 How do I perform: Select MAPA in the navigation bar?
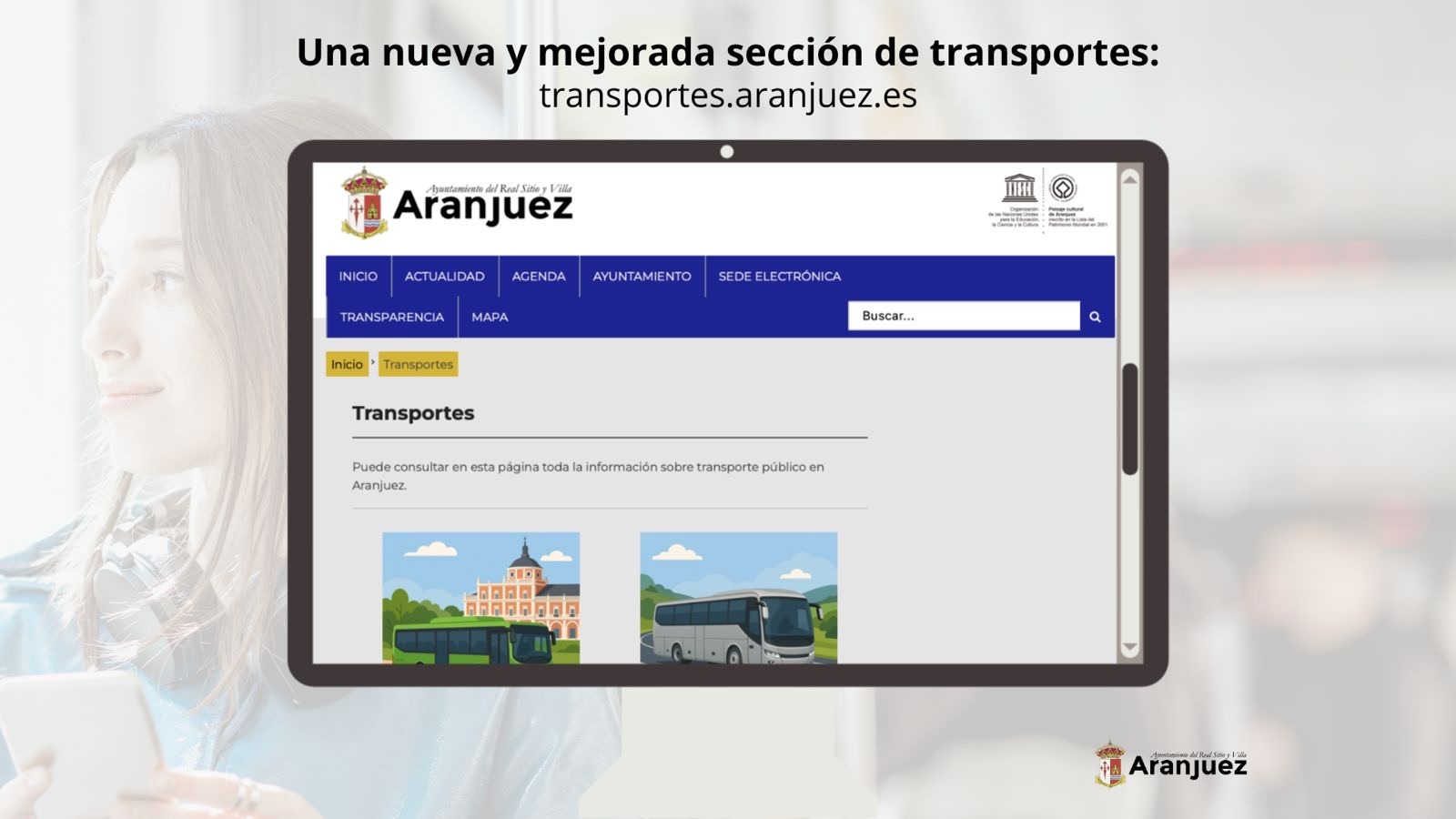[490, 318]
